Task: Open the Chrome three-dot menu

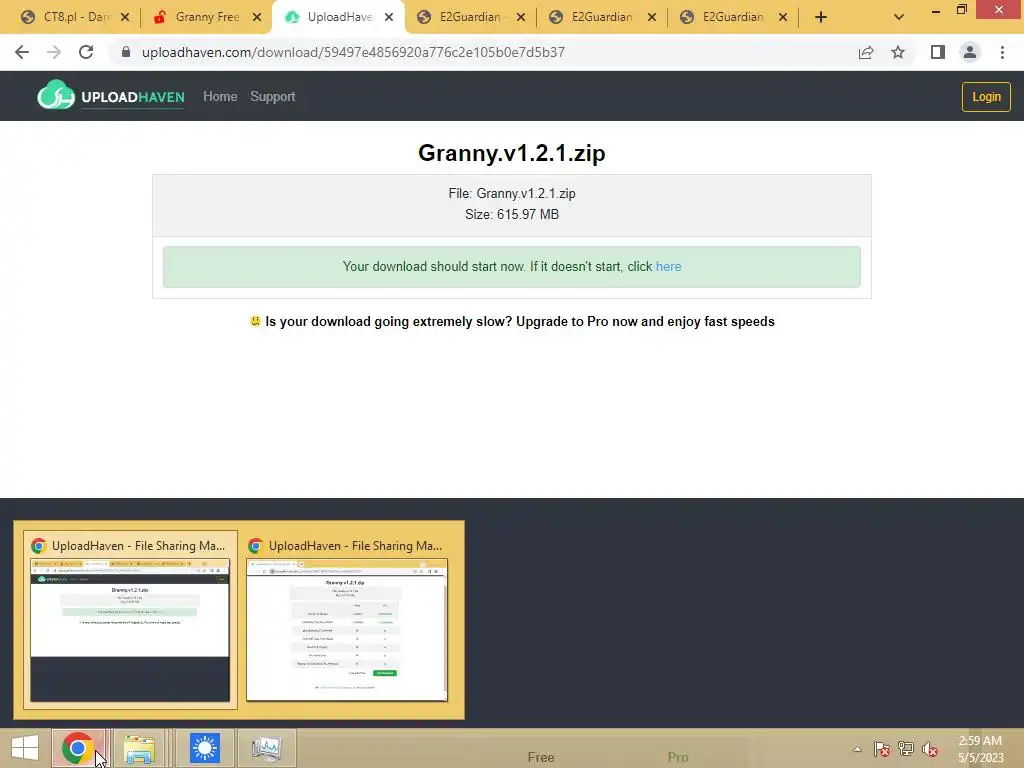Action: [x=1002, y=52]
